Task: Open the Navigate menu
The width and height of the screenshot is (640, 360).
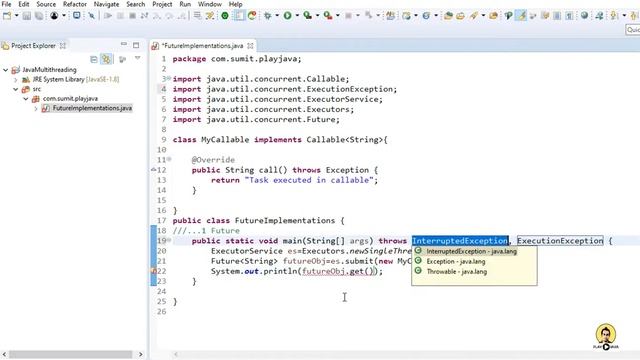Action: click(x=107, y=4)
